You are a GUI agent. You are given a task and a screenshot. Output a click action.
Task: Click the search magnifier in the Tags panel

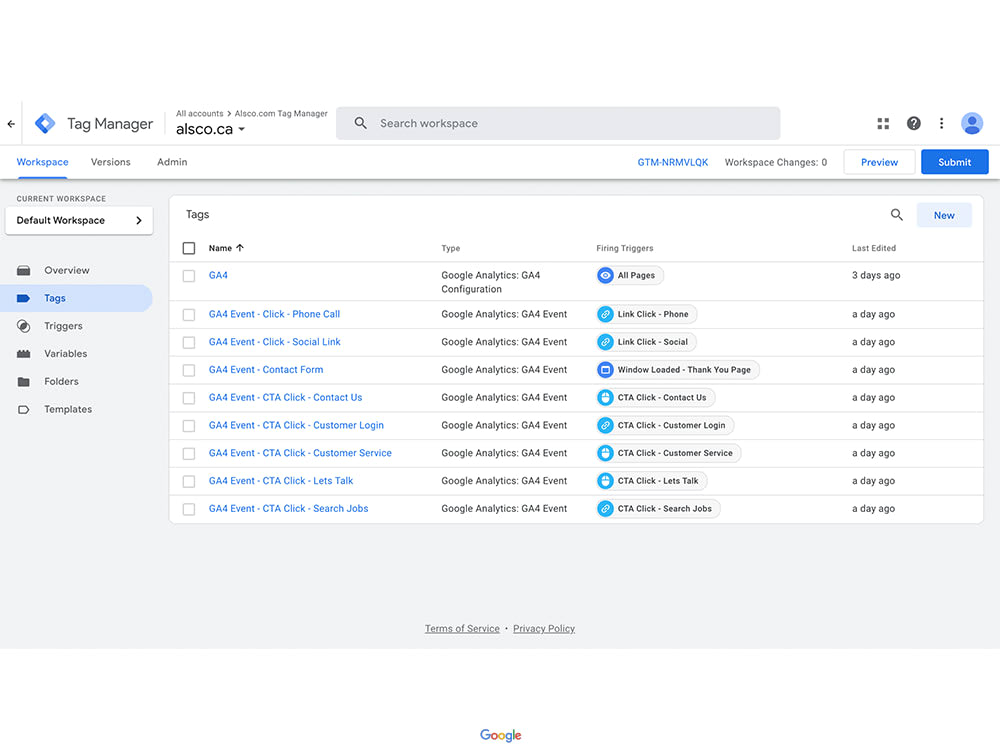(896, 214)
